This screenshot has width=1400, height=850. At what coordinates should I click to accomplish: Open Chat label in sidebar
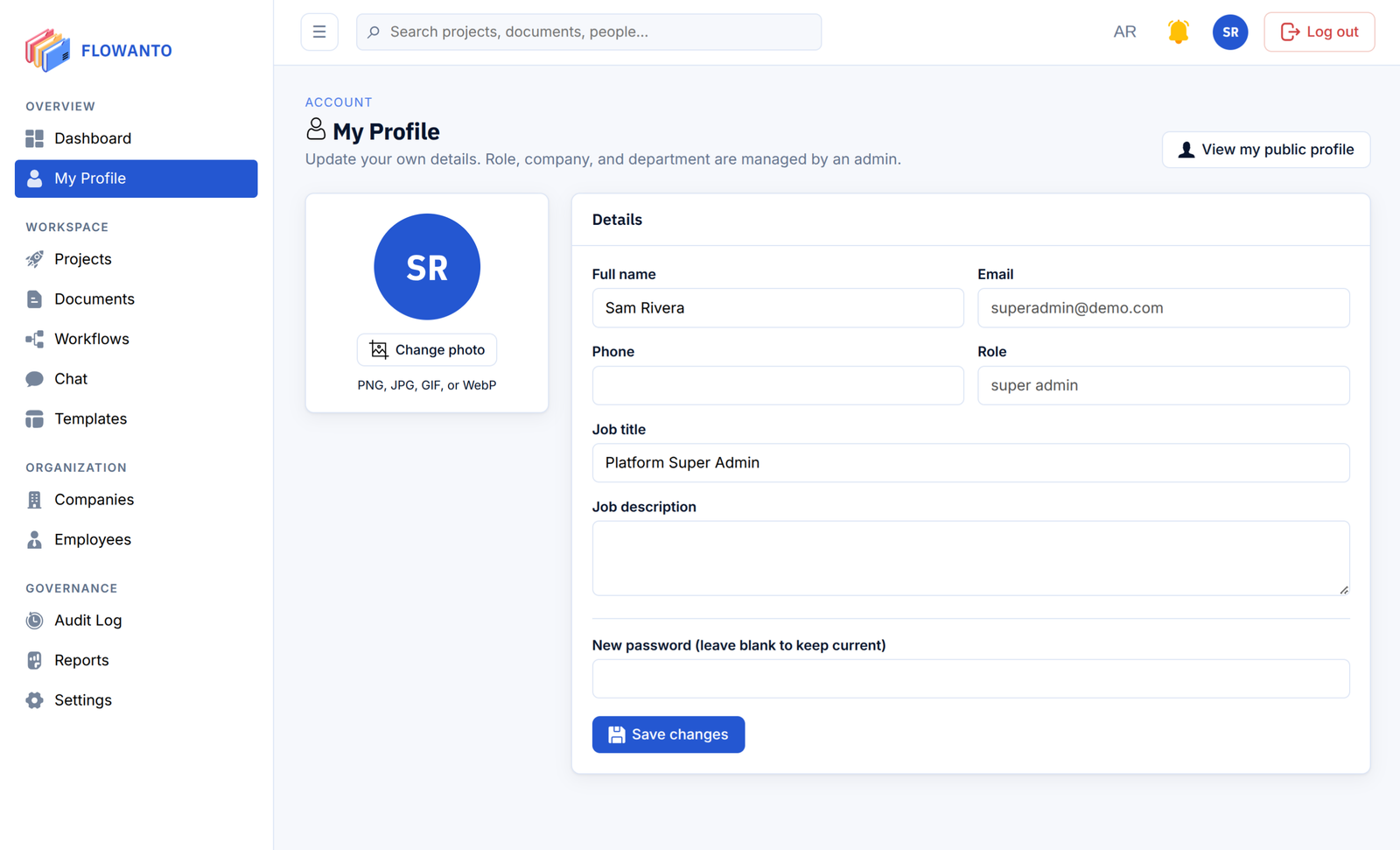[71, 379]
